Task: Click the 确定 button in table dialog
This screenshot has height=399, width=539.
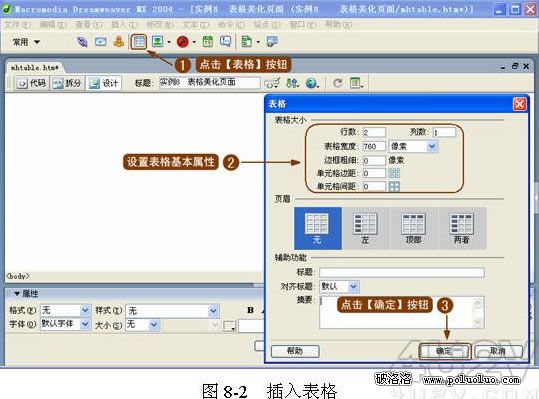Action: (x=444, y=351)
